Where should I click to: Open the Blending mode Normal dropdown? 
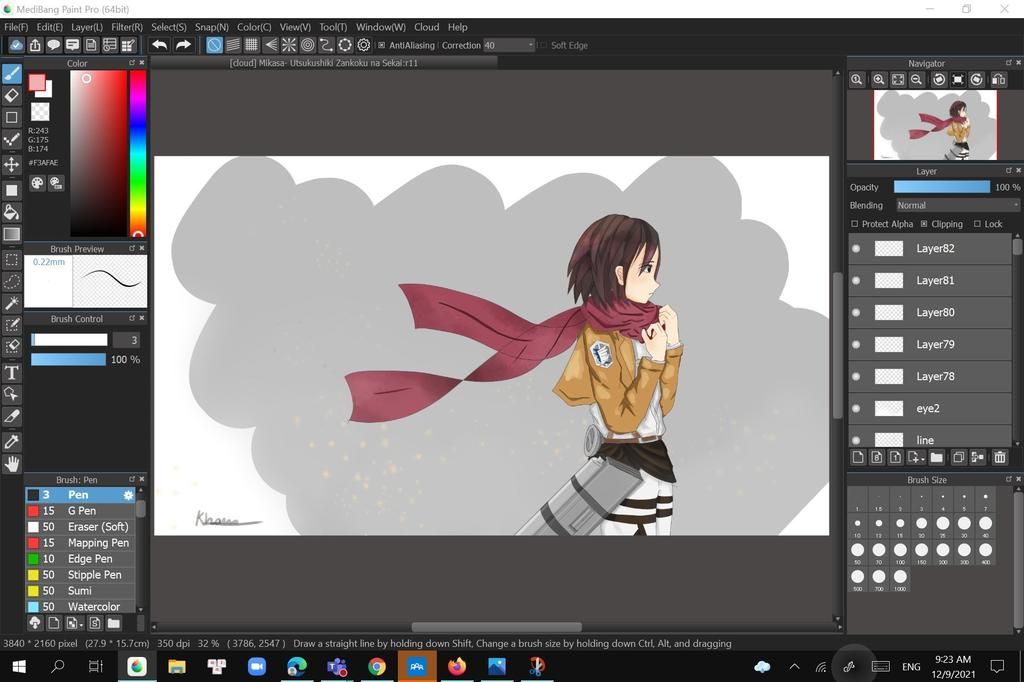point(957,205)
